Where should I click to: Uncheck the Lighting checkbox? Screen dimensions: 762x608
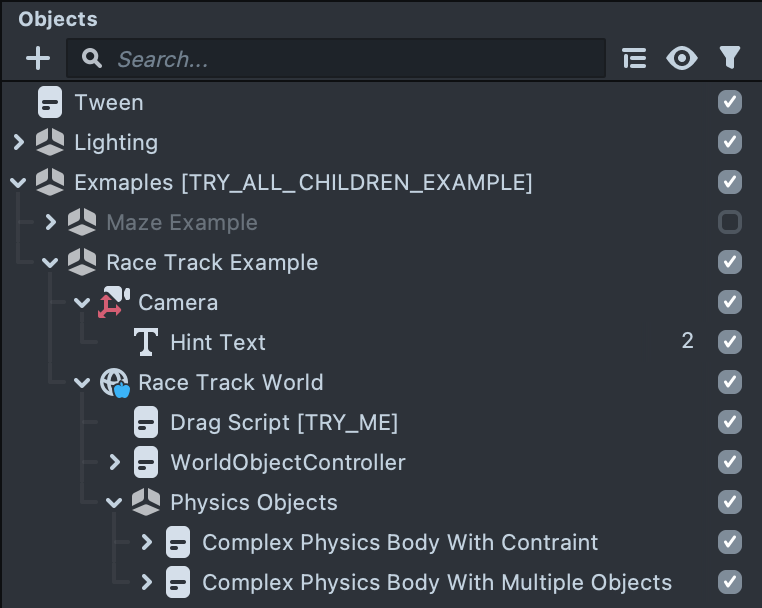coord(730,142)
